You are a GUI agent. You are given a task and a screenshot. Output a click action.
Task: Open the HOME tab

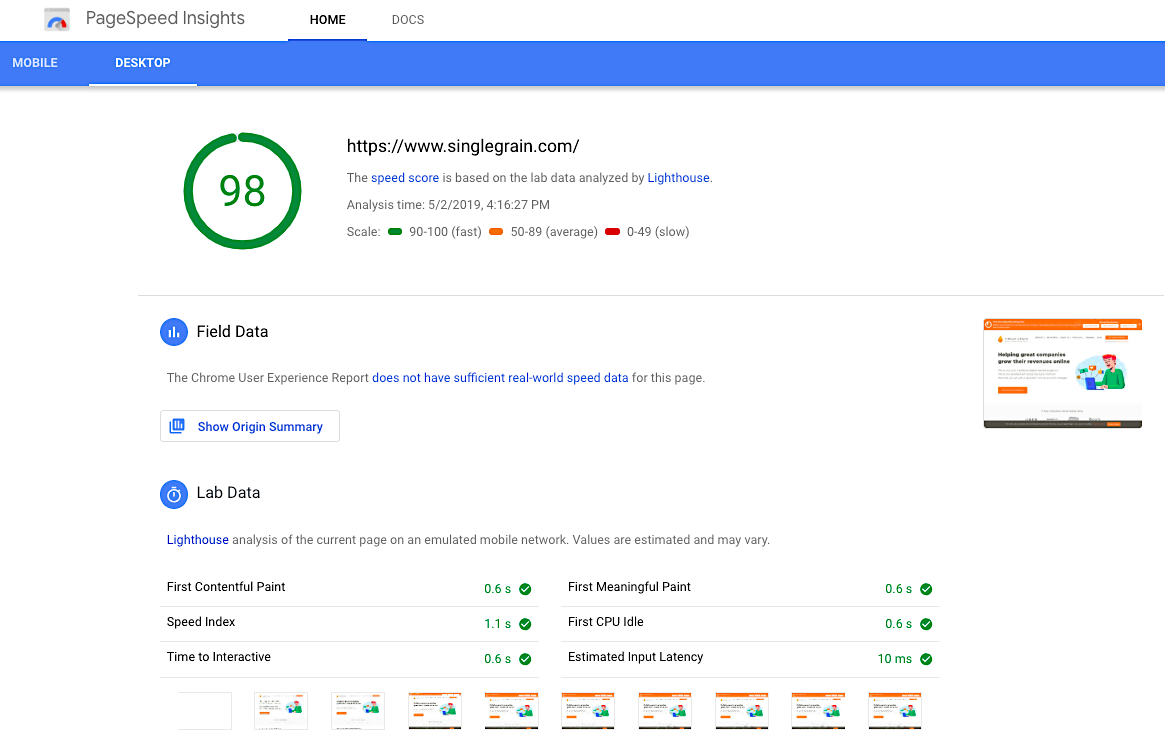pyautogui.click(x=328, y=20)
